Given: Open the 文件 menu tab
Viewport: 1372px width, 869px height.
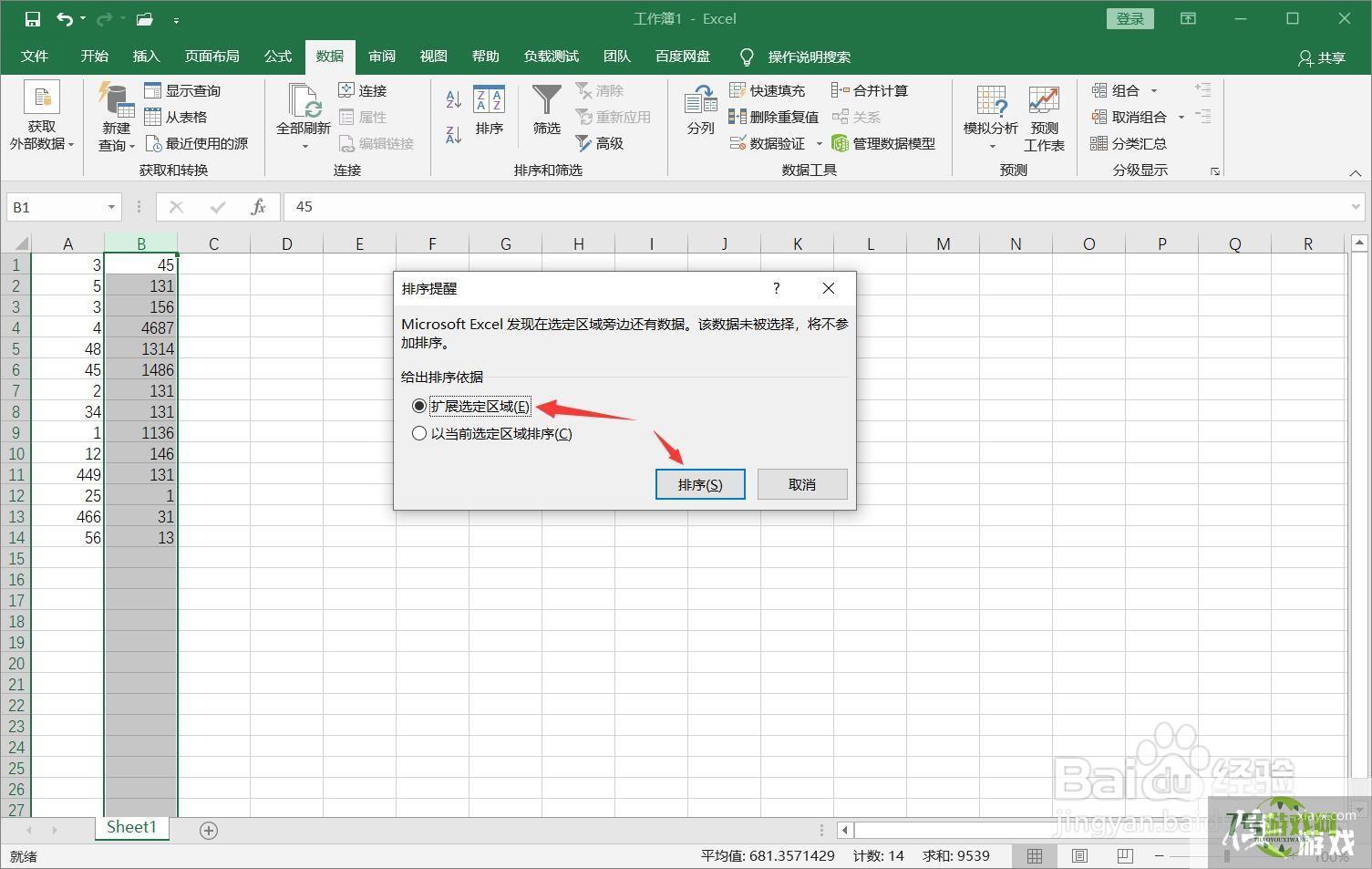Looking at the screenshot, I should (x=35, y=57).
